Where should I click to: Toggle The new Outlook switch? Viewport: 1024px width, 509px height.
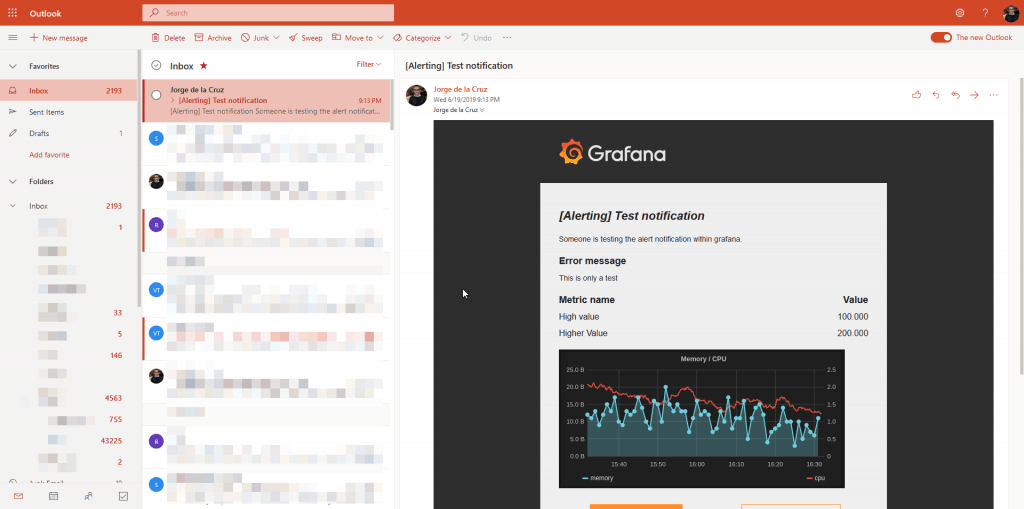941,38
